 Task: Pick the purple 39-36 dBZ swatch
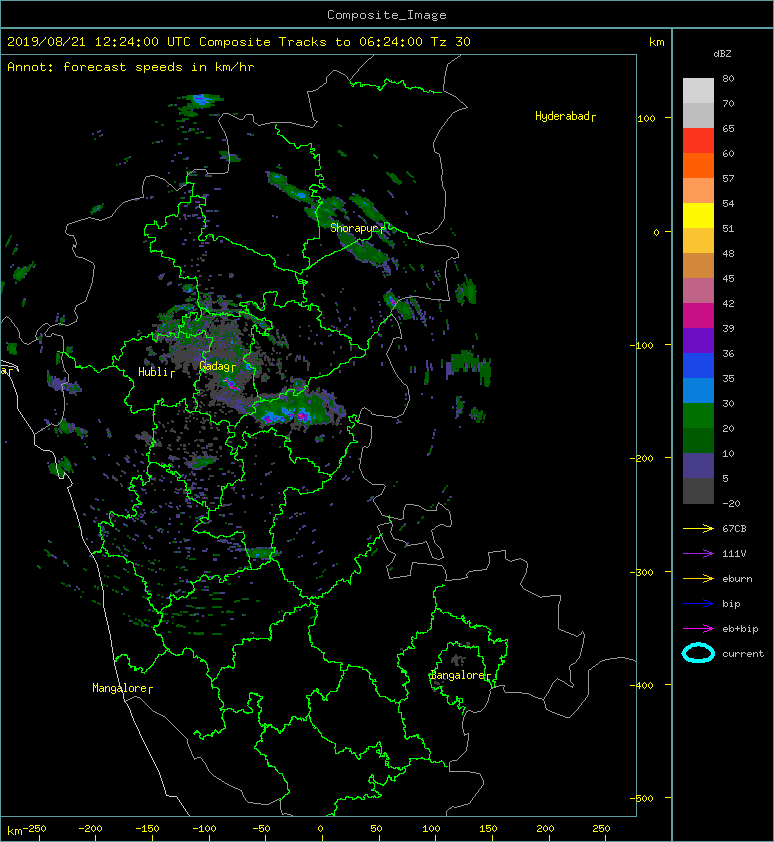pos(698,340)
